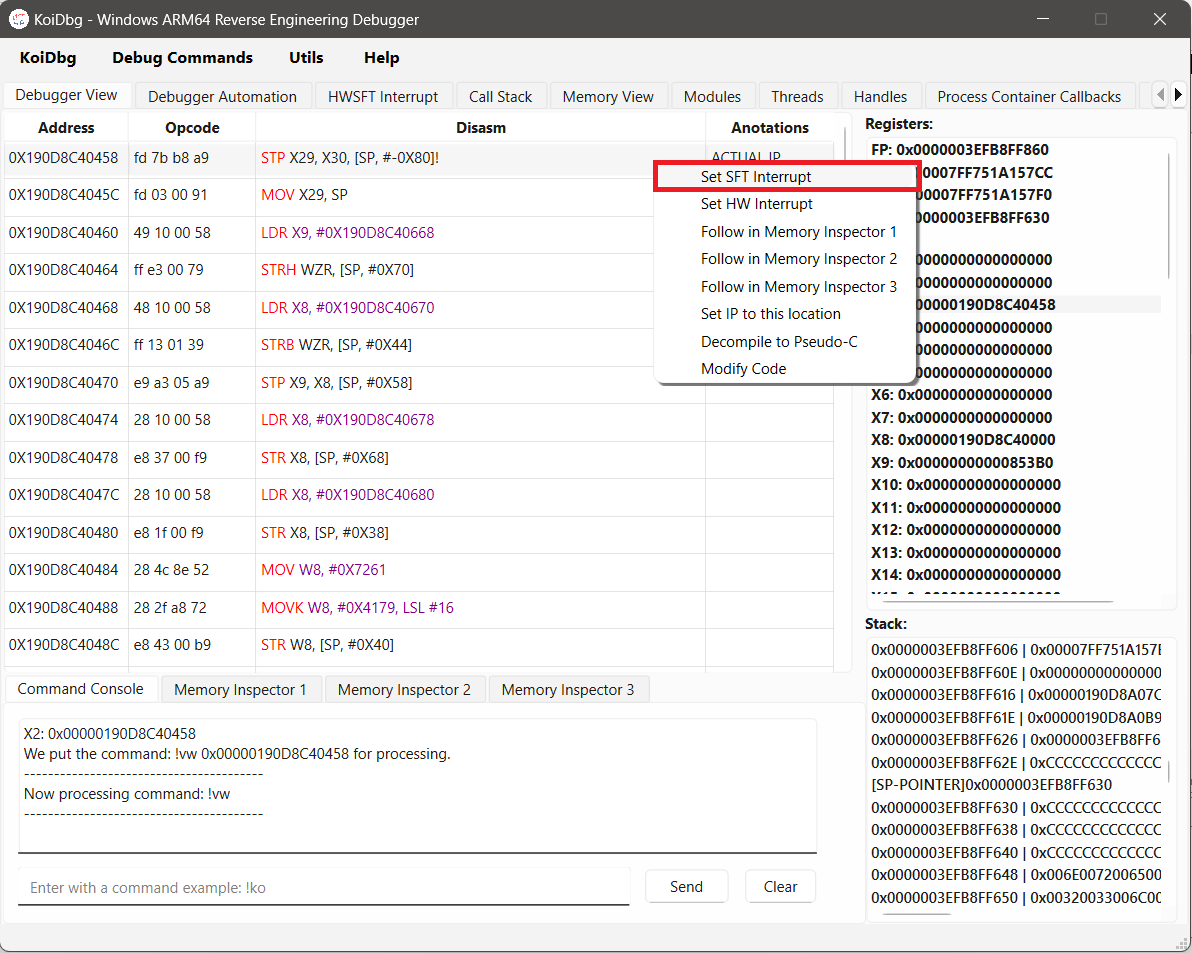Viewport: 1192px width, 953px height.
Task: Select stack entry 0x0000003EFB8FF650
Action: [1016, 898]
